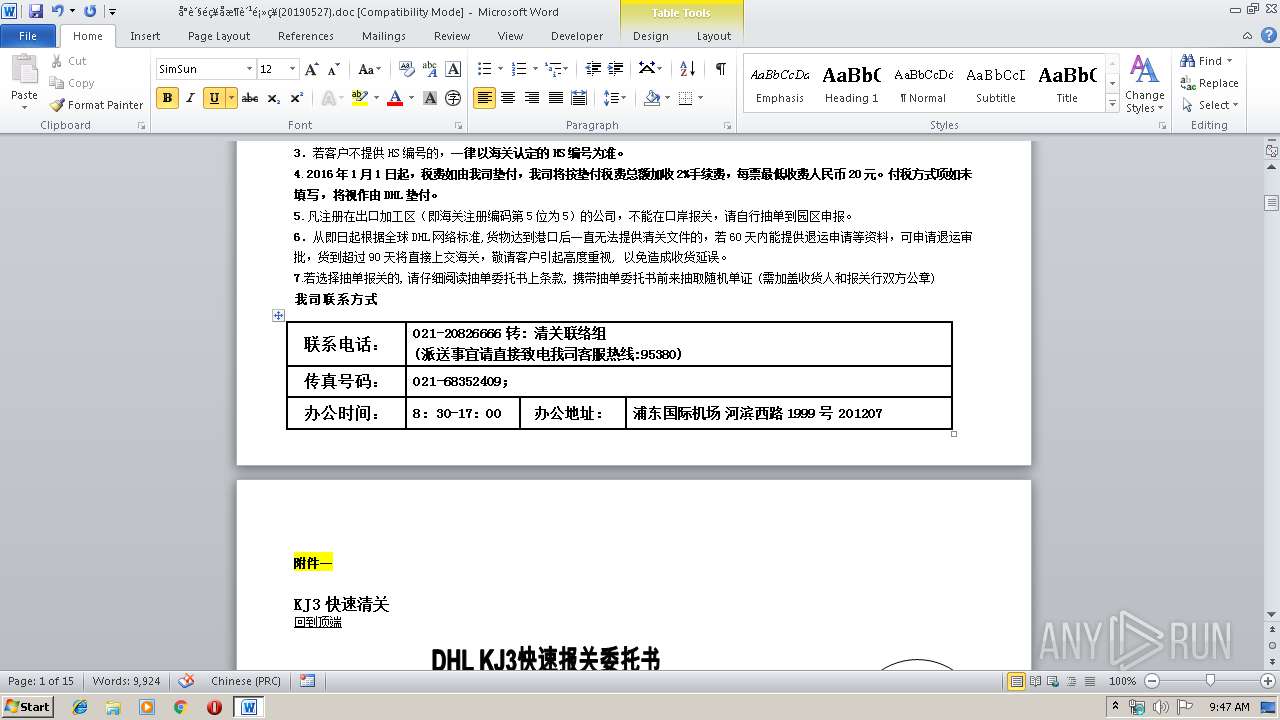Click Bullets list icon
Image resolution: width=1280 pixels, height=720 pixels.
[484, 69]
